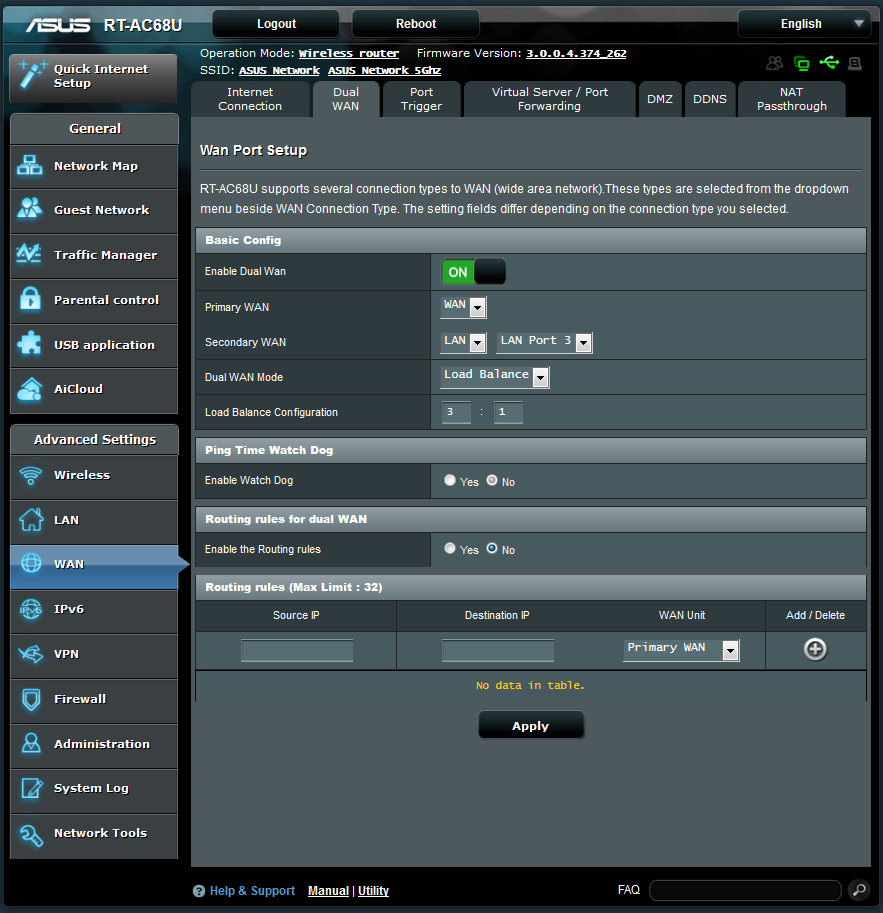Click Parental control padlock icon

point(30,299)
